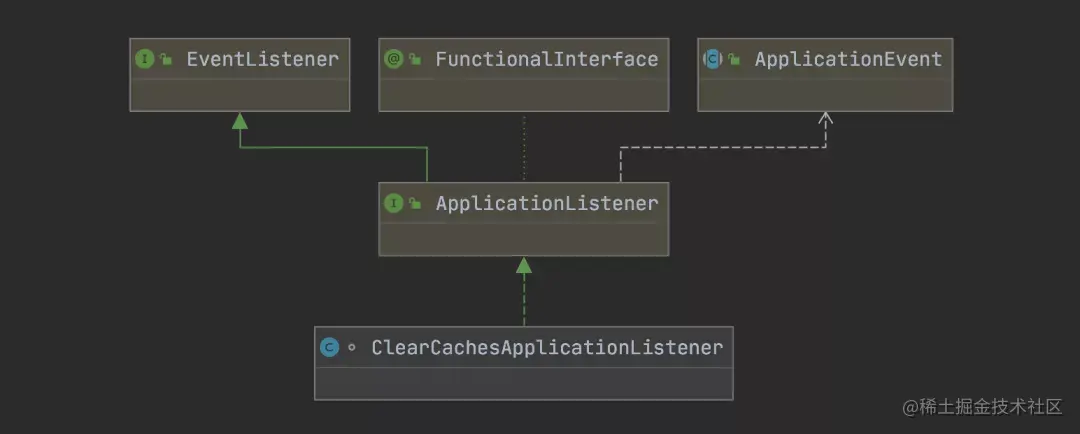Select the ClearCachesApplicationListener node label
The width and height of the screenshot is (1080, 434).
point(548,347)
